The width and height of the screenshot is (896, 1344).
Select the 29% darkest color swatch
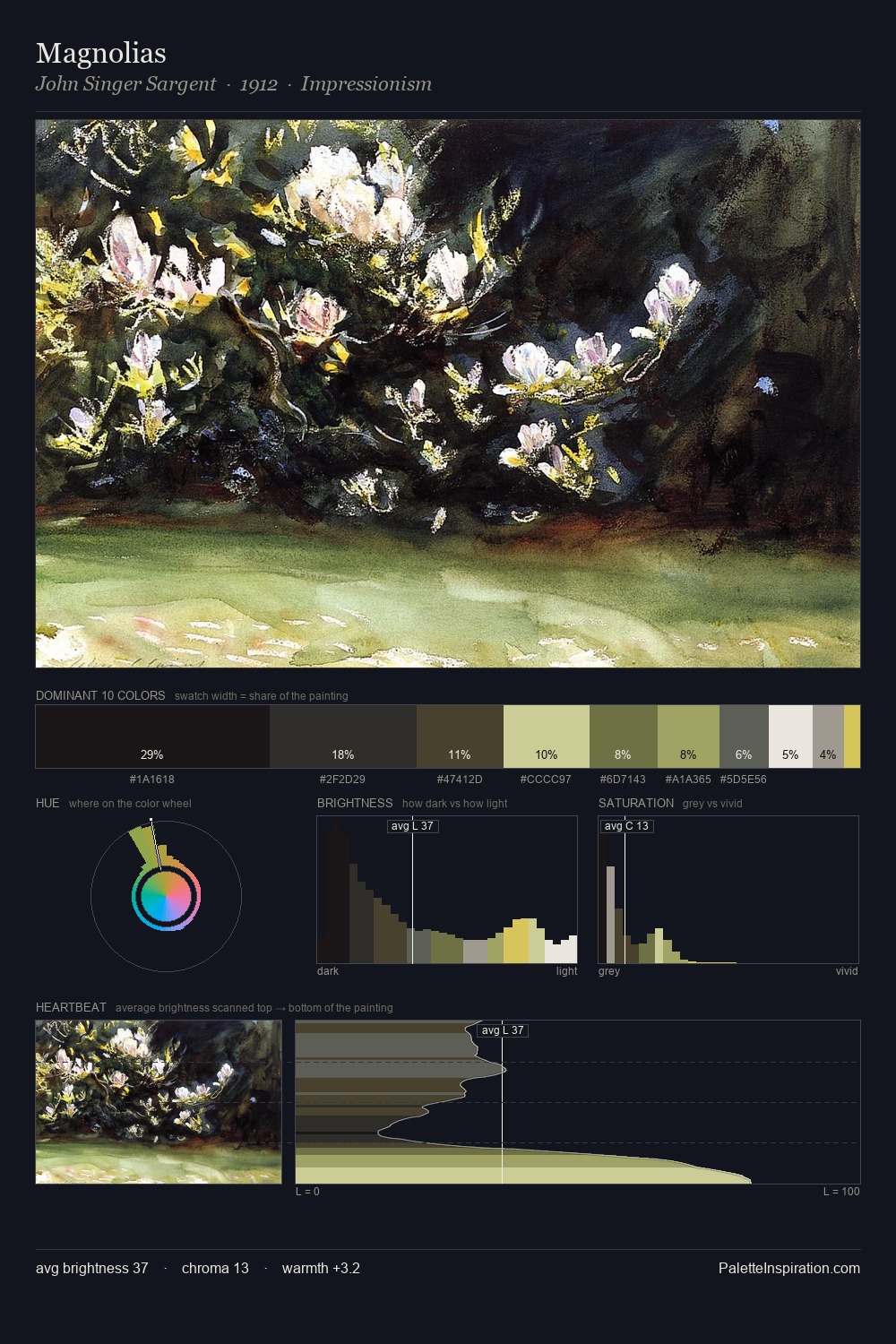click(152, 737)
